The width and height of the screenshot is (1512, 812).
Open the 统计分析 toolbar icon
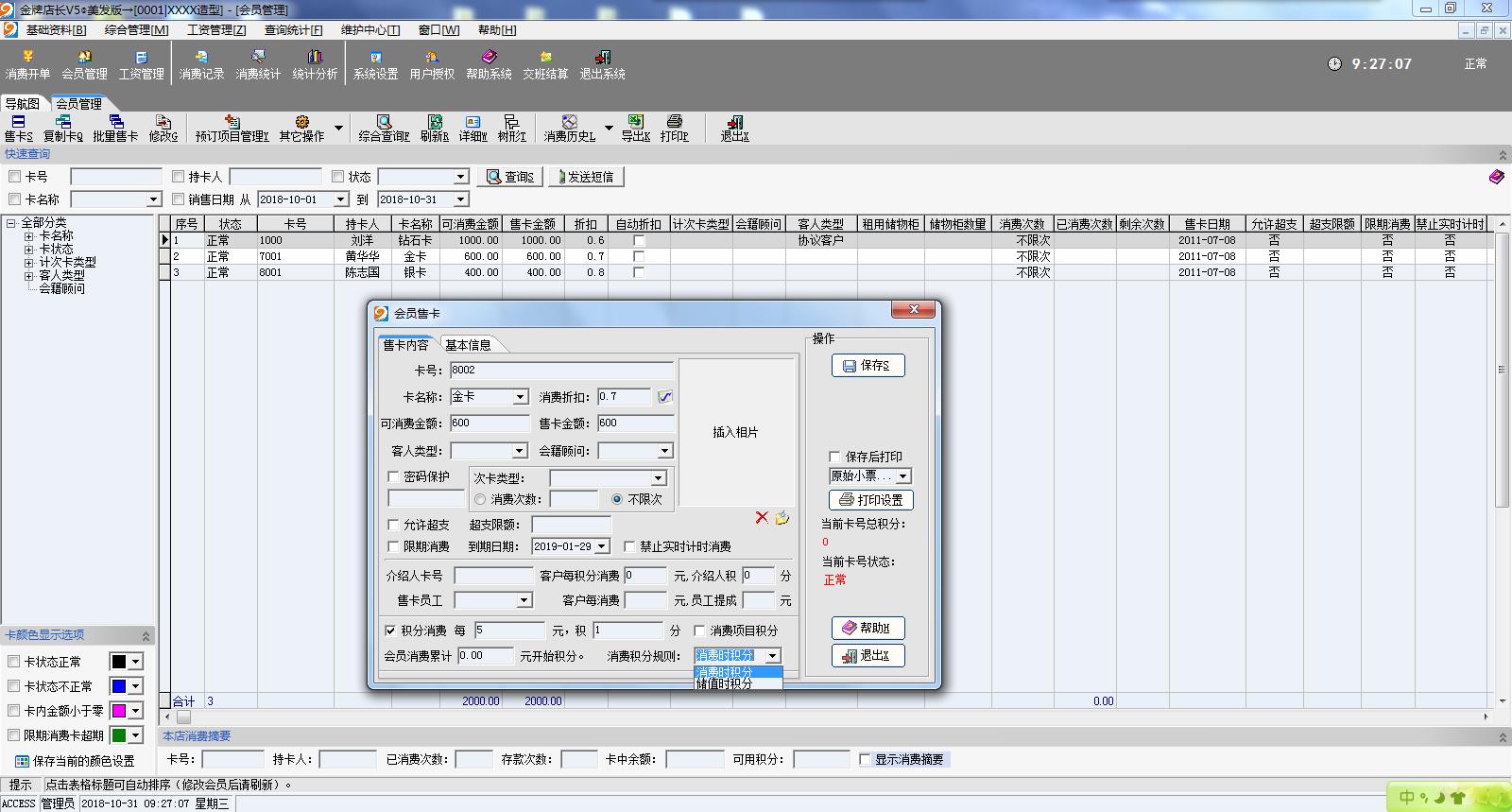point(315,65)
